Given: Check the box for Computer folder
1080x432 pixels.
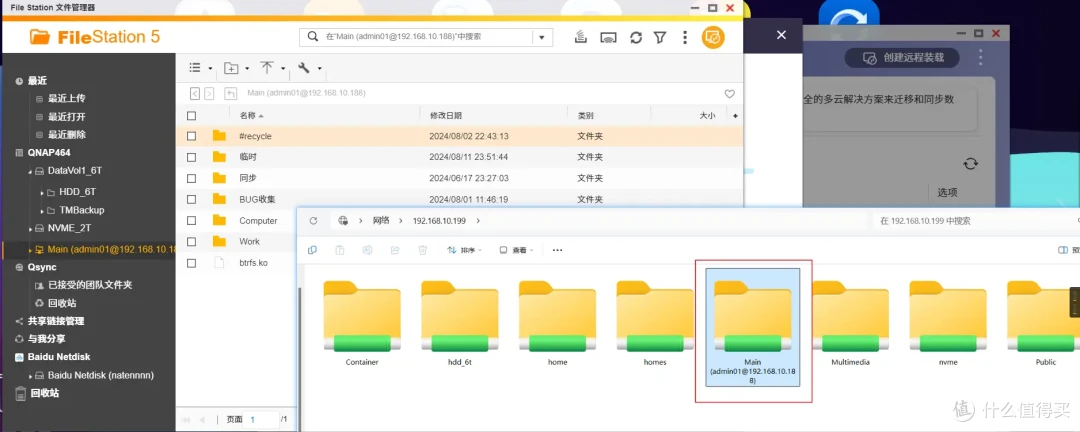Looking at the screenshot, I should click(x=191, y=220).
